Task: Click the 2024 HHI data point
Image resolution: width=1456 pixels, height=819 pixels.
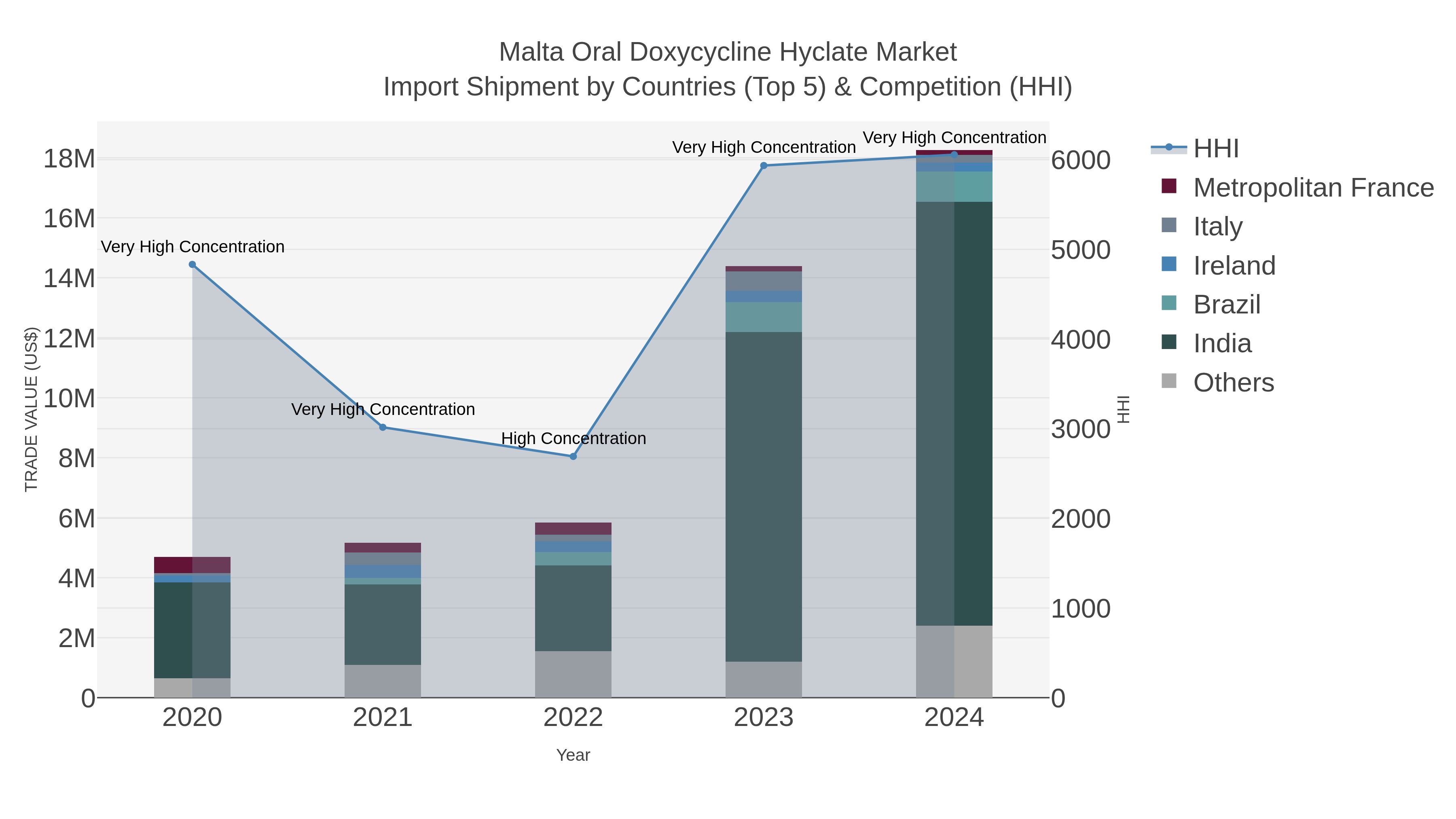Action: click(954, 154)
